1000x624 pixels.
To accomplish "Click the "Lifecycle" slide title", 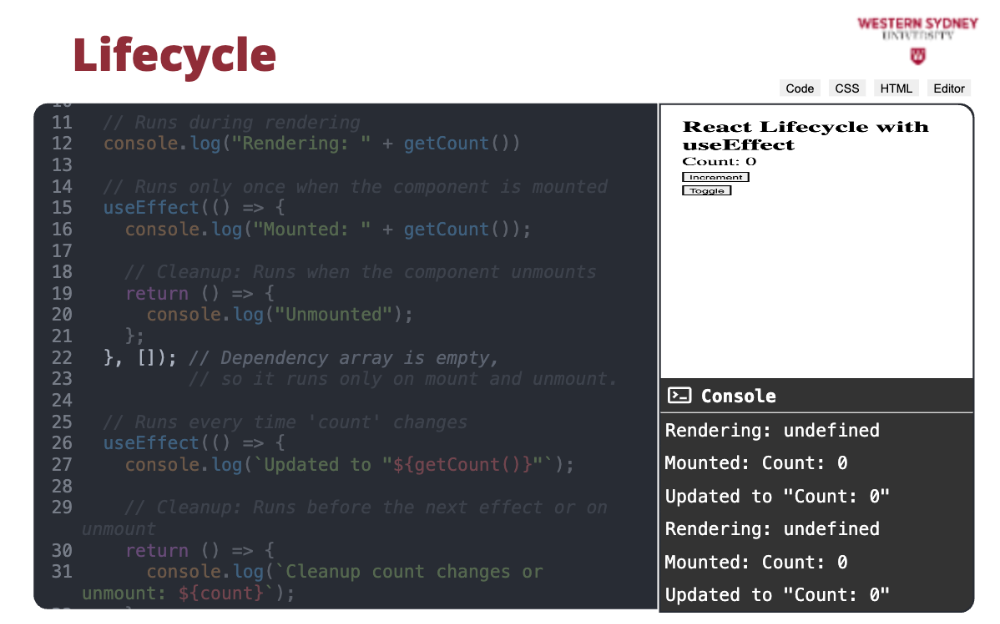I will (x=174, y=55).
